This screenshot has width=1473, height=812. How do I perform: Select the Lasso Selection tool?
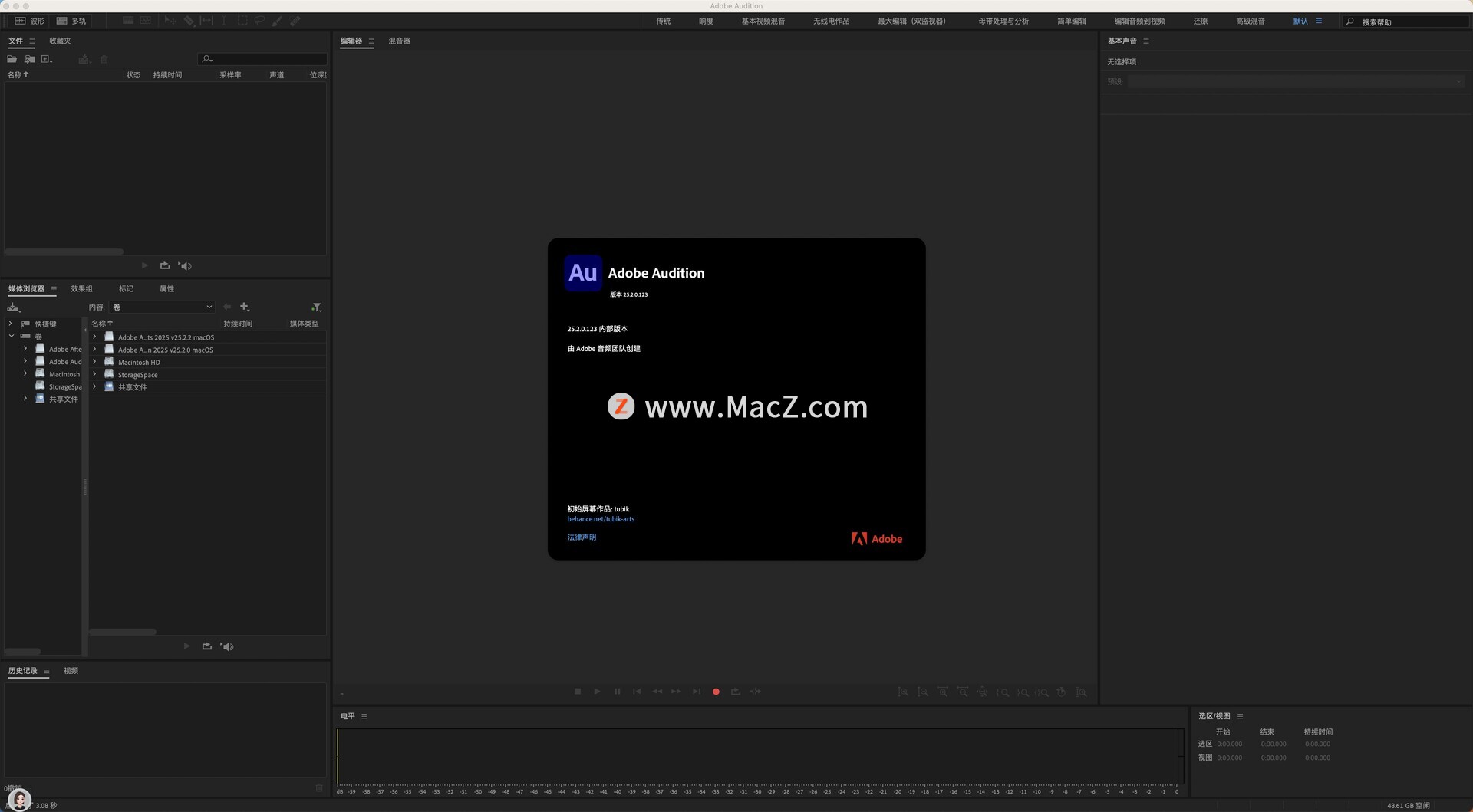259,21
